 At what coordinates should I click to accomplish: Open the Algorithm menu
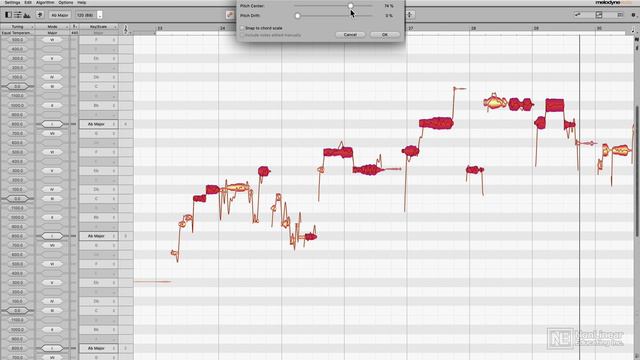(x=45, y=2)
